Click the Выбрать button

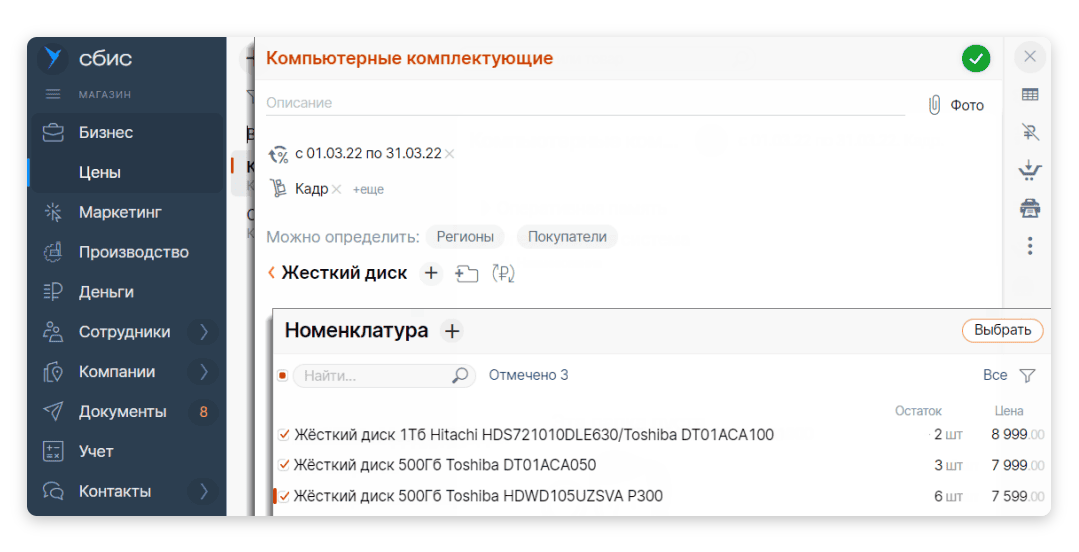point(1002,330)
